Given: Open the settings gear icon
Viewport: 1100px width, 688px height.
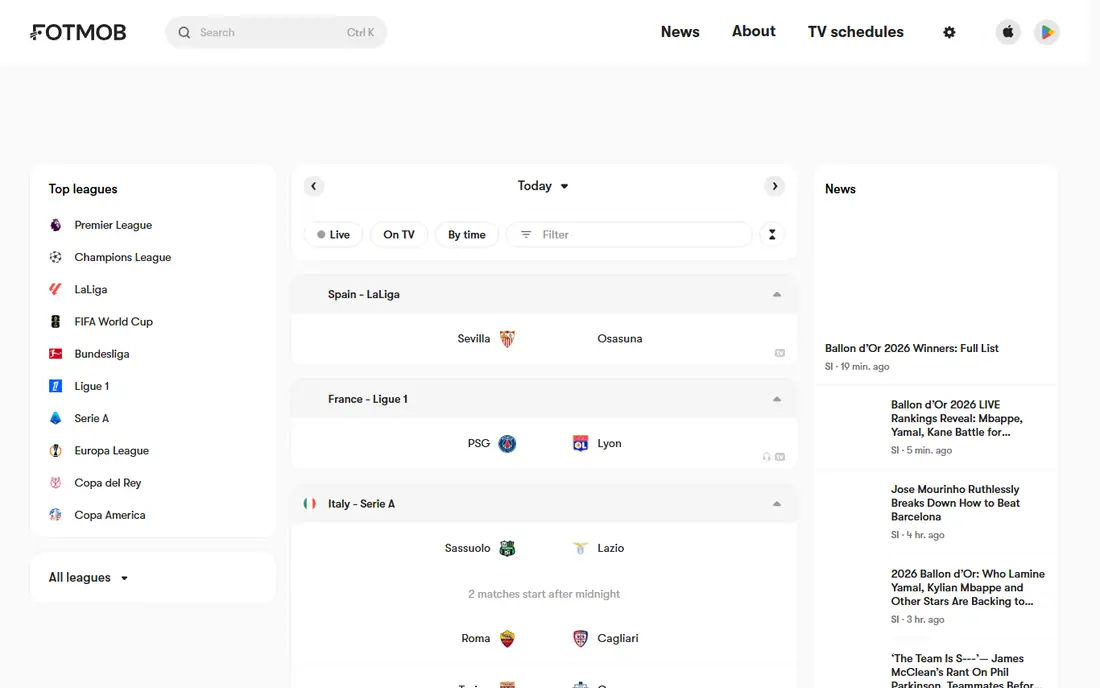Looking at the screenshot, I should 949,32.
